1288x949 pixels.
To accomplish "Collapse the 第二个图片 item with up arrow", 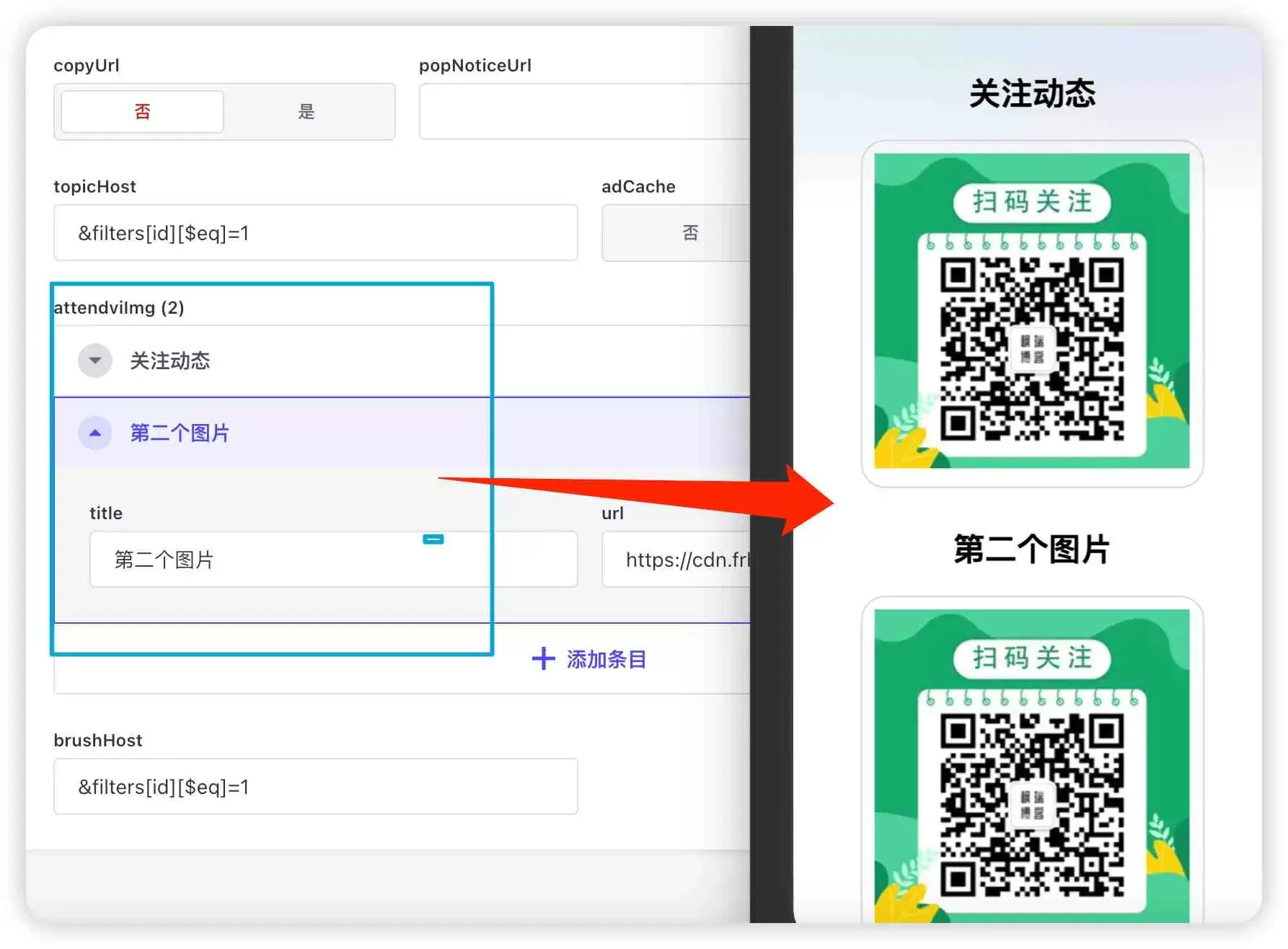I will (95, 433).
